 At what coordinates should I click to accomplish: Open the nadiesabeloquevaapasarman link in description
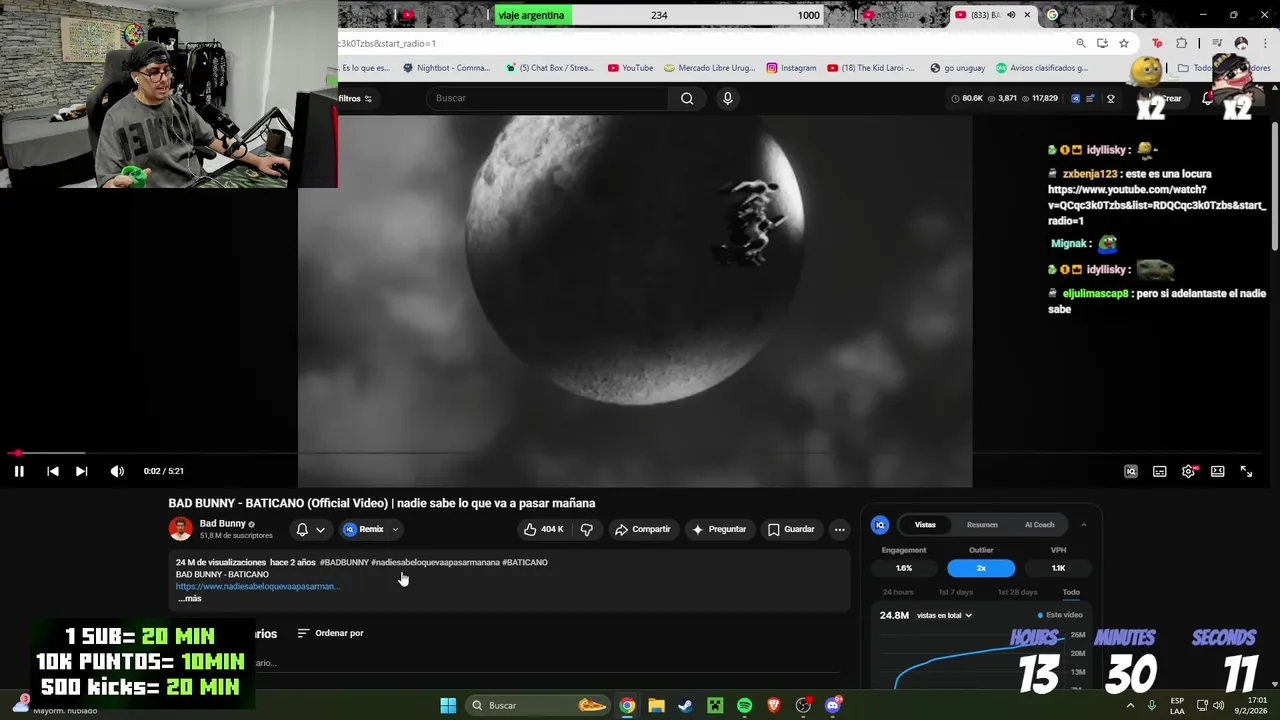pos(258,586)
